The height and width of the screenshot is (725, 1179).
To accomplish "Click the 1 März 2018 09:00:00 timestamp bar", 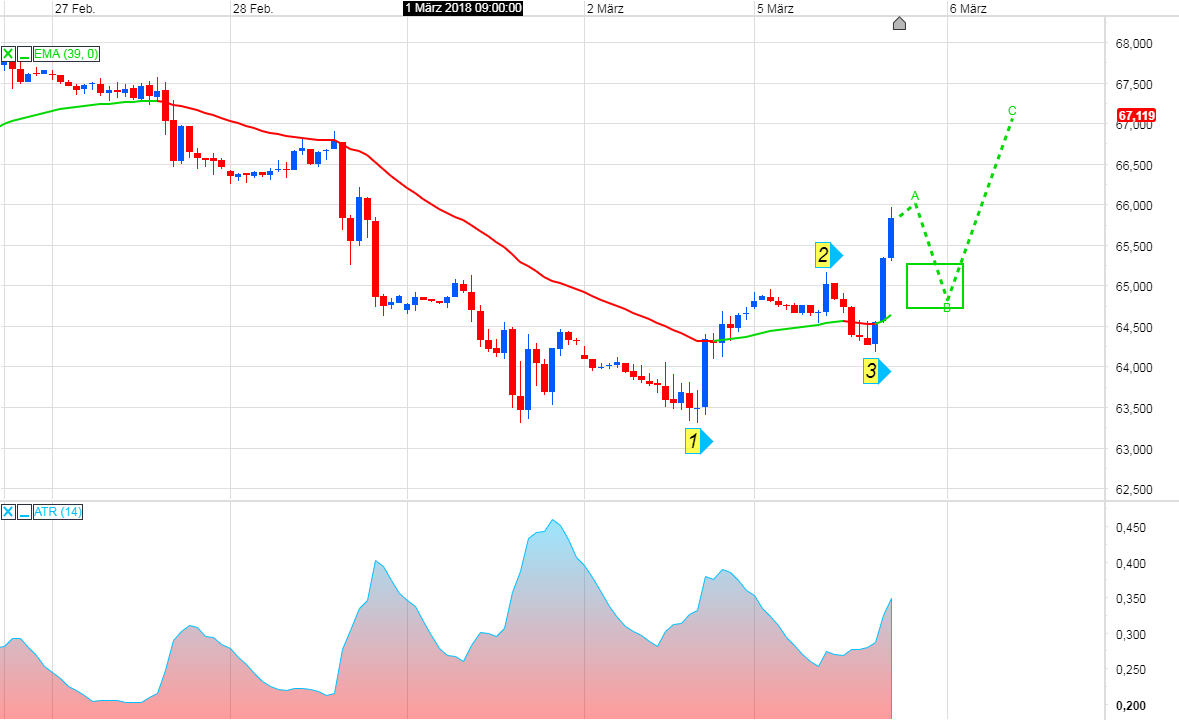I will click(x=462, y=8).
